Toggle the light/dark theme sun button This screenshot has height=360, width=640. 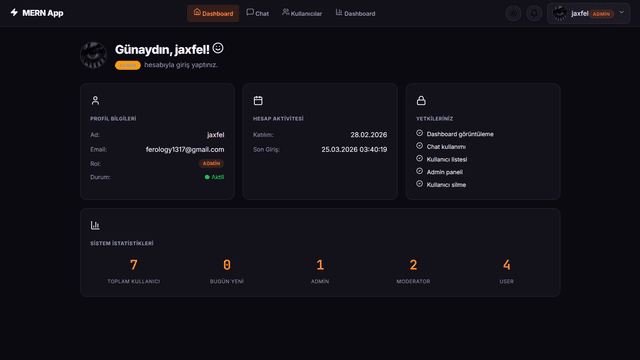point(513,13)
